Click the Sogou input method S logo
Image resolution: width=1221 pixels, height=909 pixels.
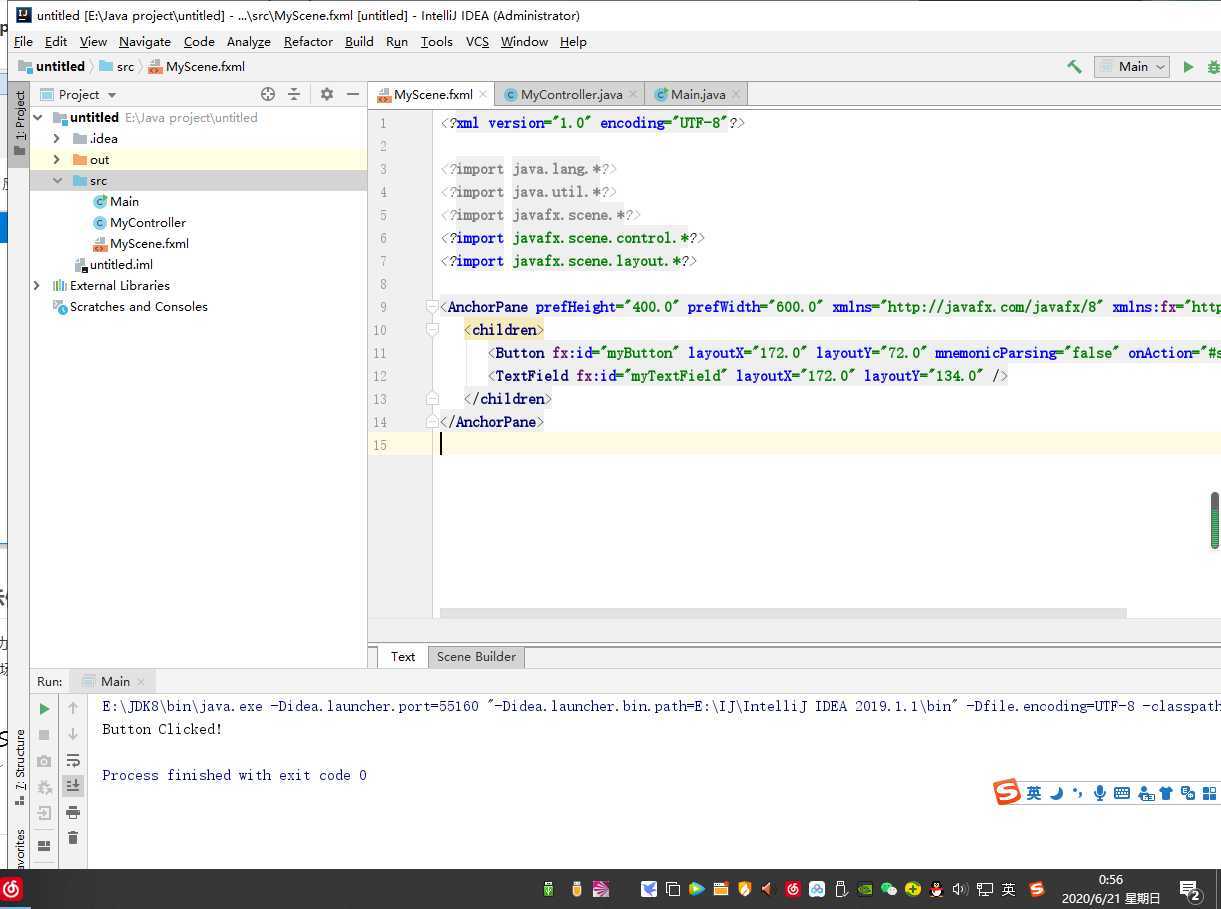coord(1007,792)
